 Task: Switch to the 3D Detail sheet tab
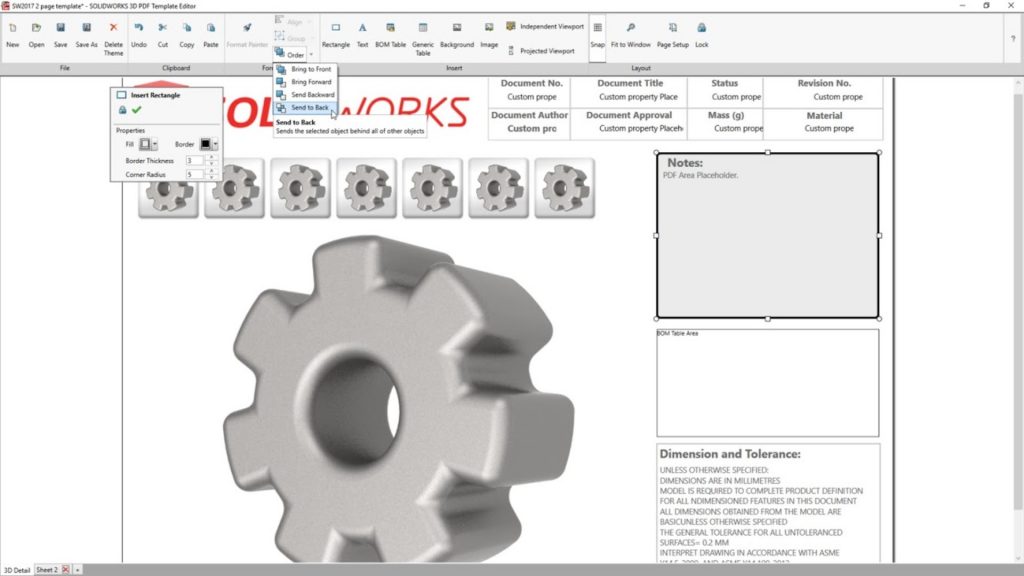click(17, 570)
